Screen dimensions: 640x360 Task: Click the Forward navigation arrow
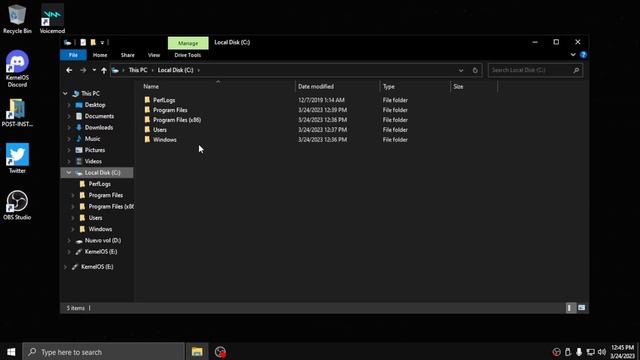click(83, 70)
